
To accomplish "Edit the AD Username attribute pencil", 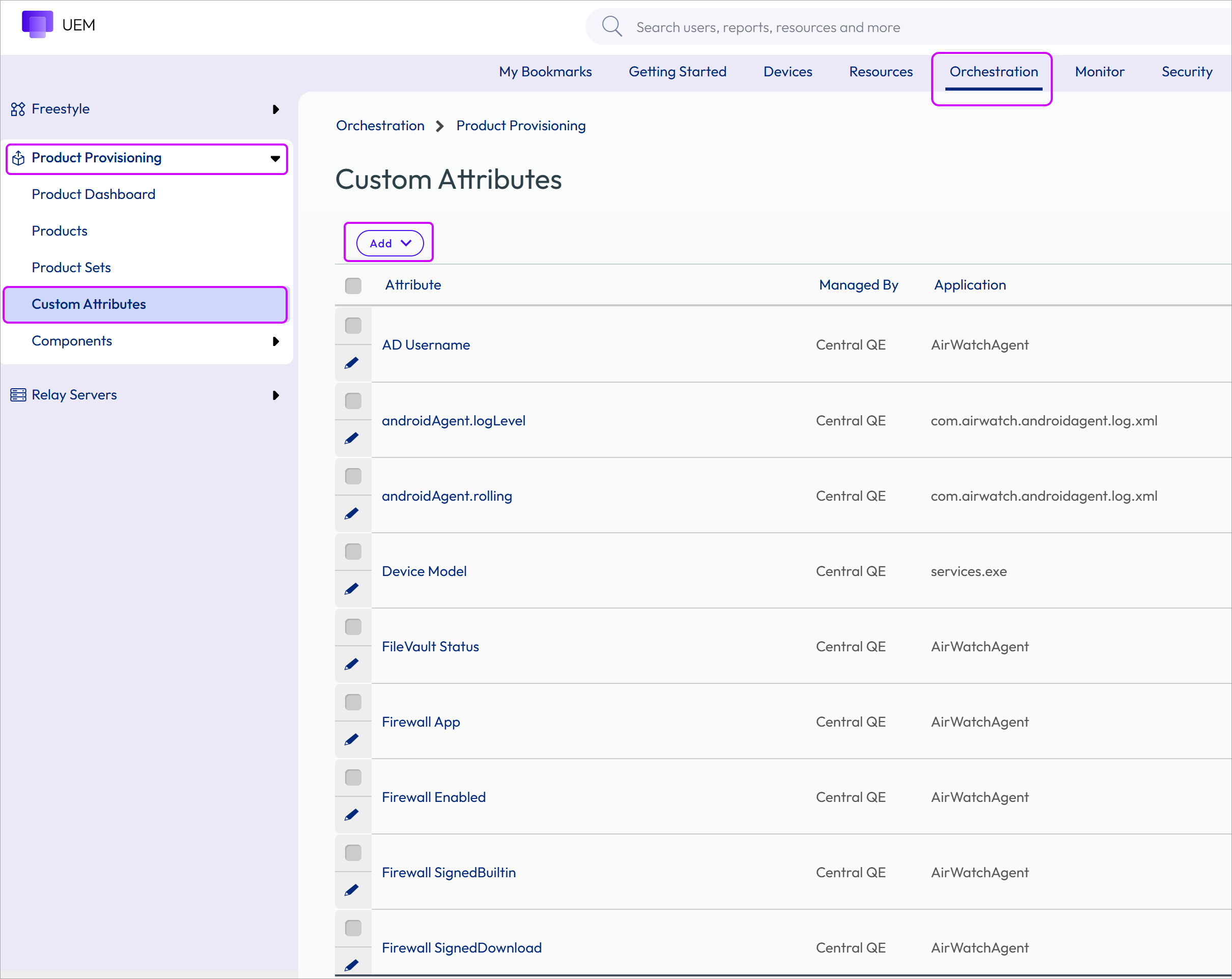I will point(352,363).
